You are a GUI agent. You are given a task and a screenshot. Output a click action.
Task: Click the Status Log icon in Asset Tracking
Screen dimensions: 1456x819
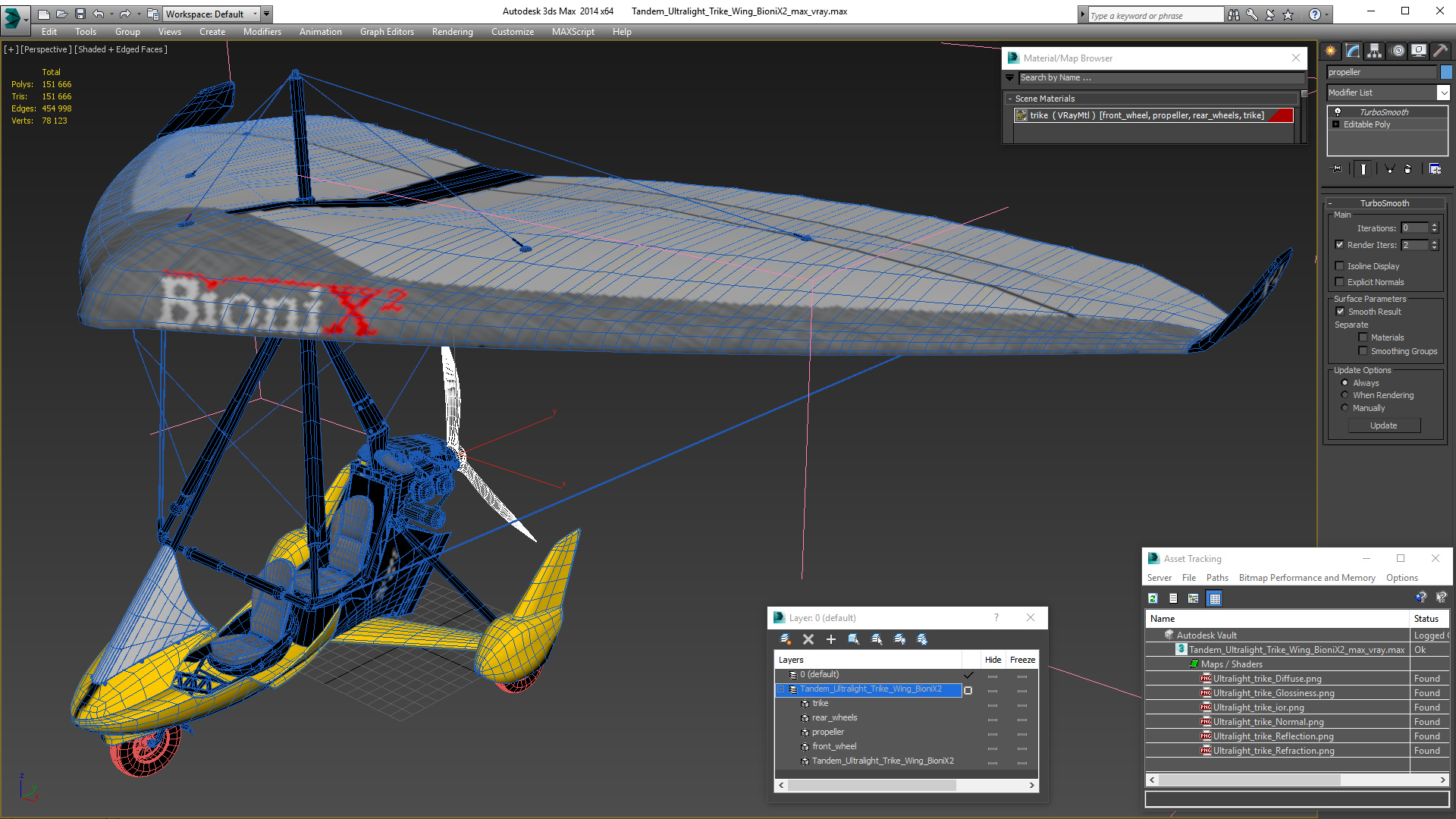[1173, 598]
